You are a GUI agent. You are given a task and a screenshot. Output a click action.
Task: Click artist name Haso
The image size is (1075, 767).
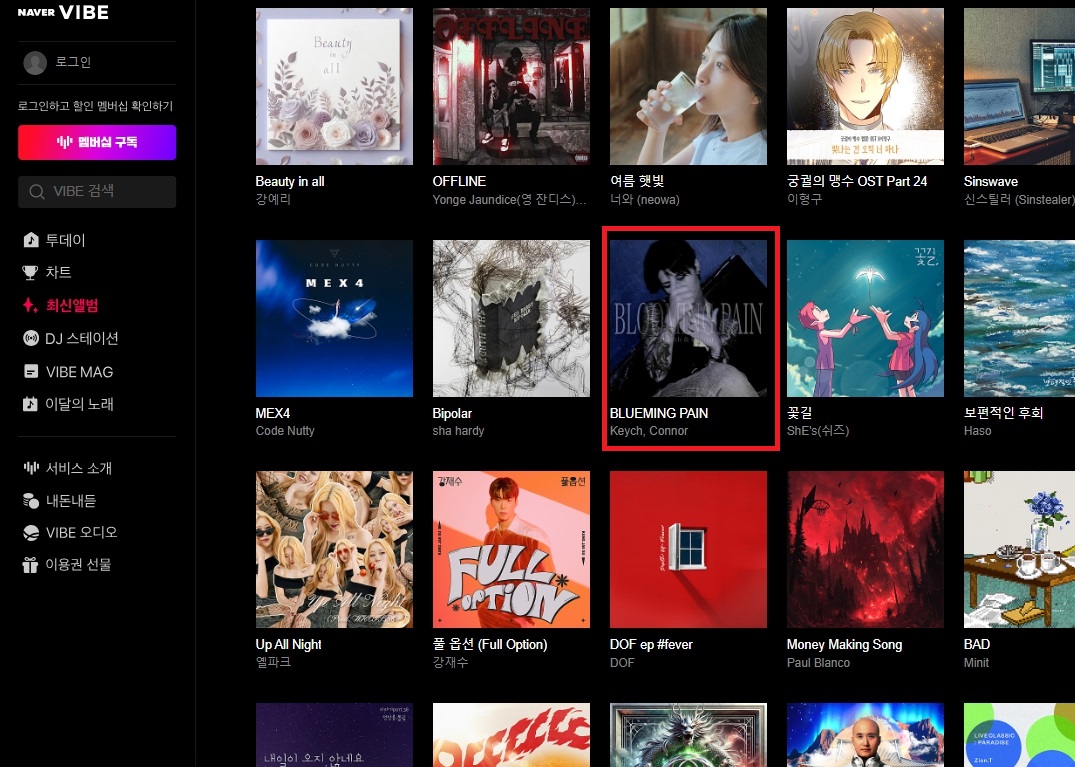pyautogui.click(x=978, y=430)
